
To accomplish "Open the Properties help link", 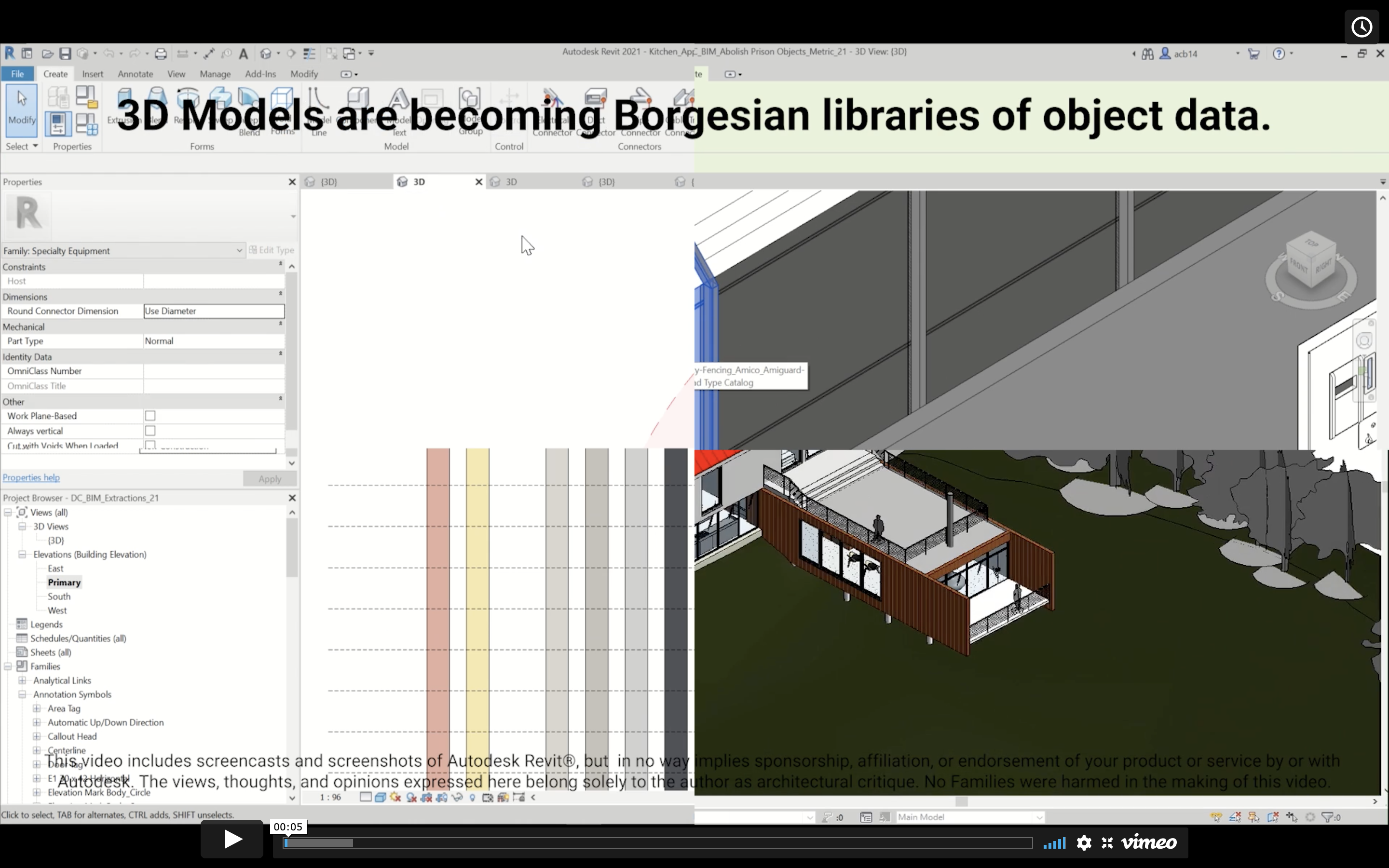I will (31, 477).
